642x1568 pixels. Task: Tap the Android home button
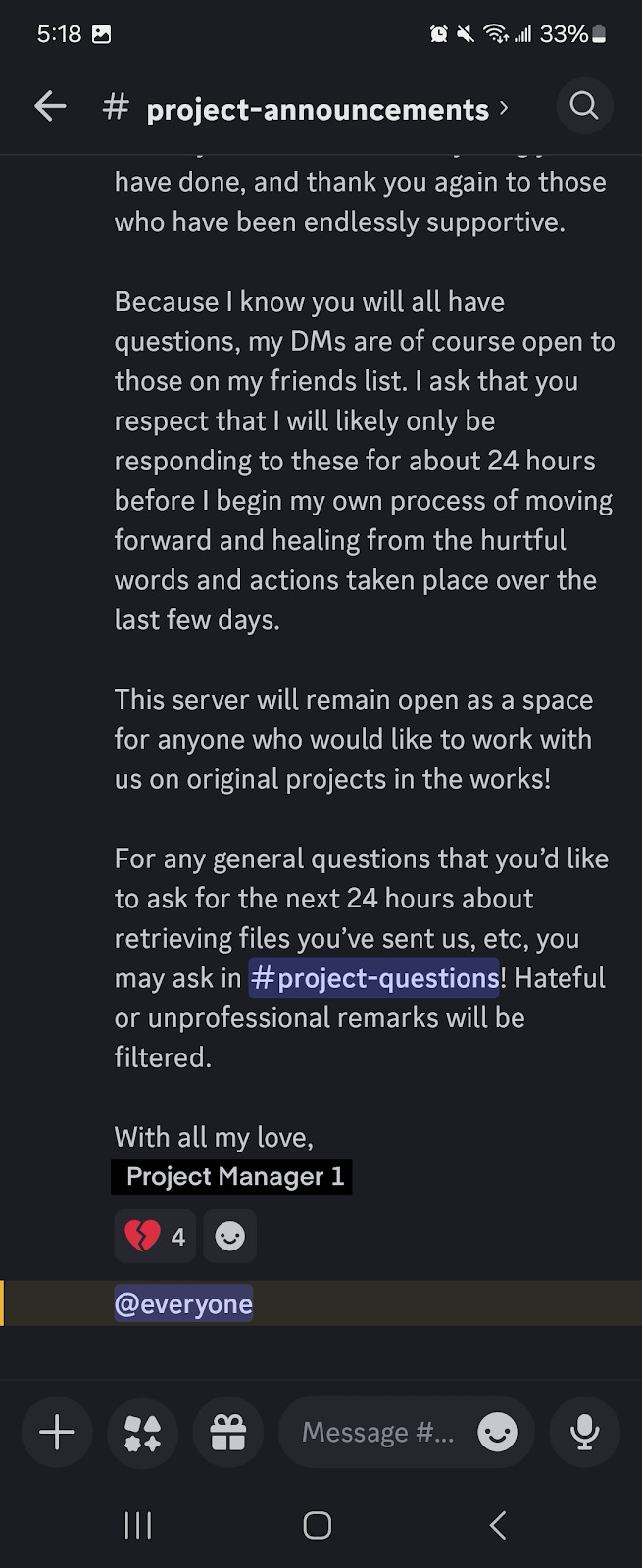[x=318, y=1525]
